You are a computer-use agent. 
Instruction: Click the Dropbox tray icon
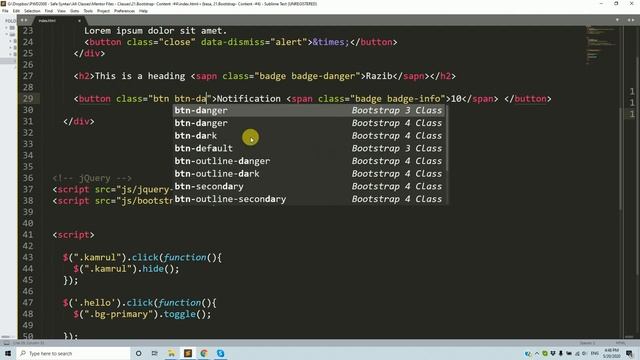click(553, 353)
